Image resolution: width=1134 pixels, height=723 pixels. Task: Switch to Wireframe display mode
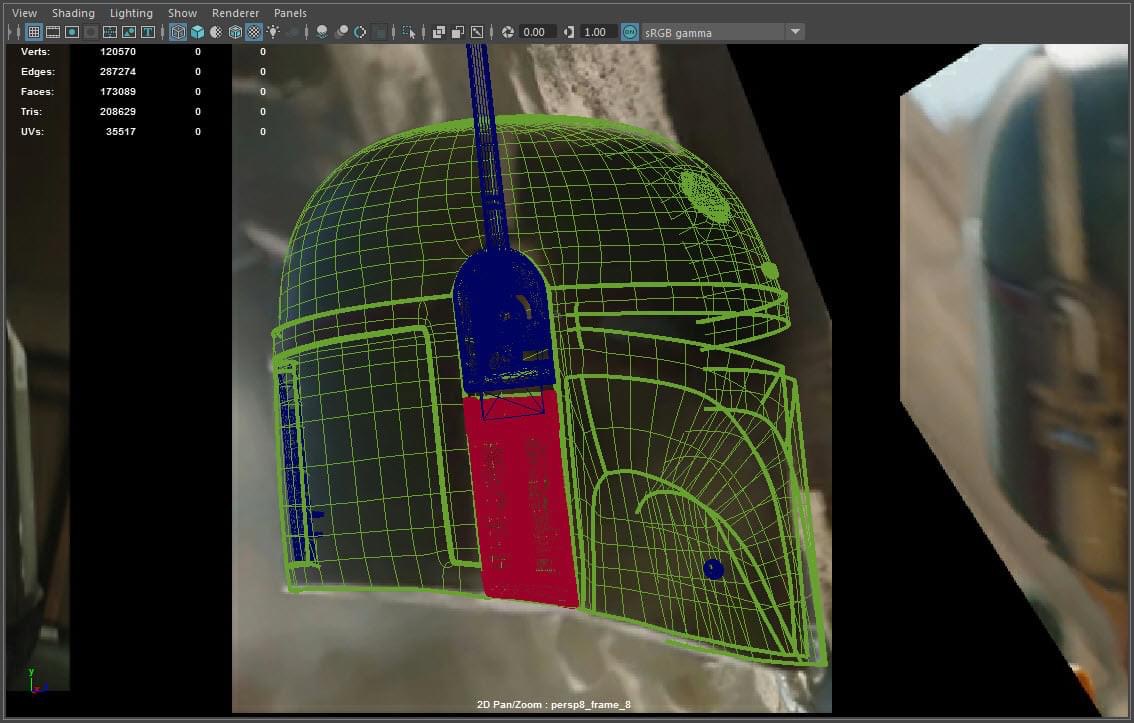click(x=178, y=32)
